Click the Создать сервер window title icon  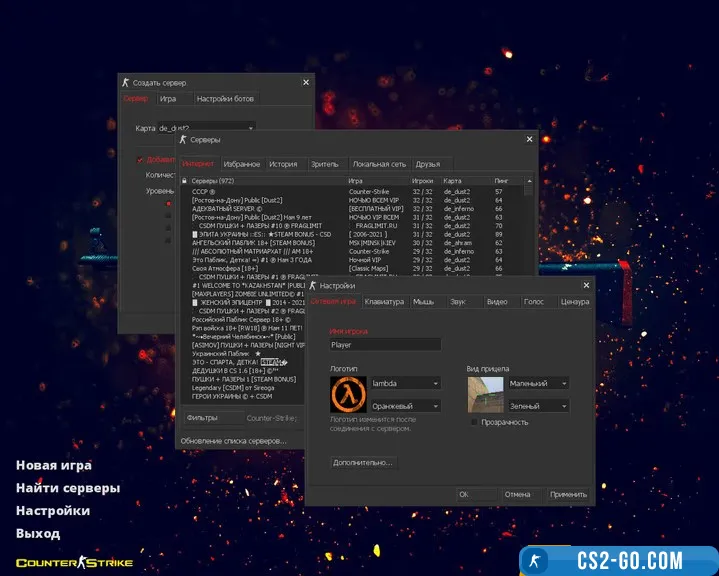(x=126, y=82)
